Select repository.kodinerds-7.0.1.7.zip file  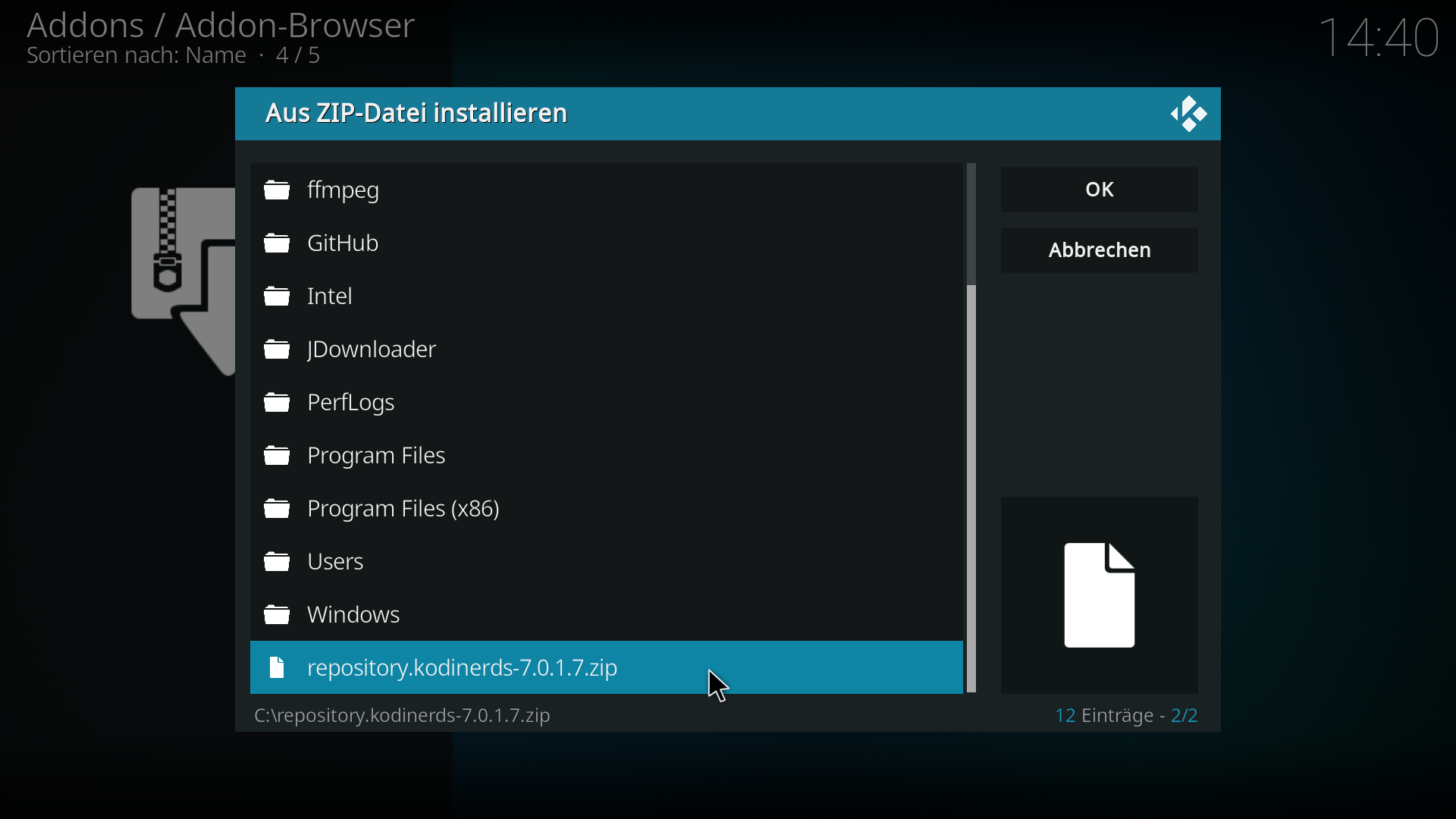pos(607,668)
